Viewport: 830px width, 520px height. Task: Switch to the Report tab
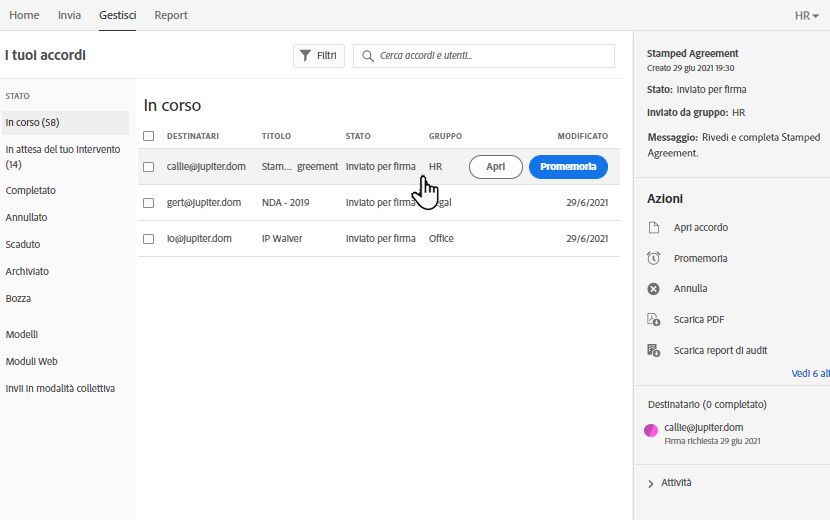coord(171,15)
